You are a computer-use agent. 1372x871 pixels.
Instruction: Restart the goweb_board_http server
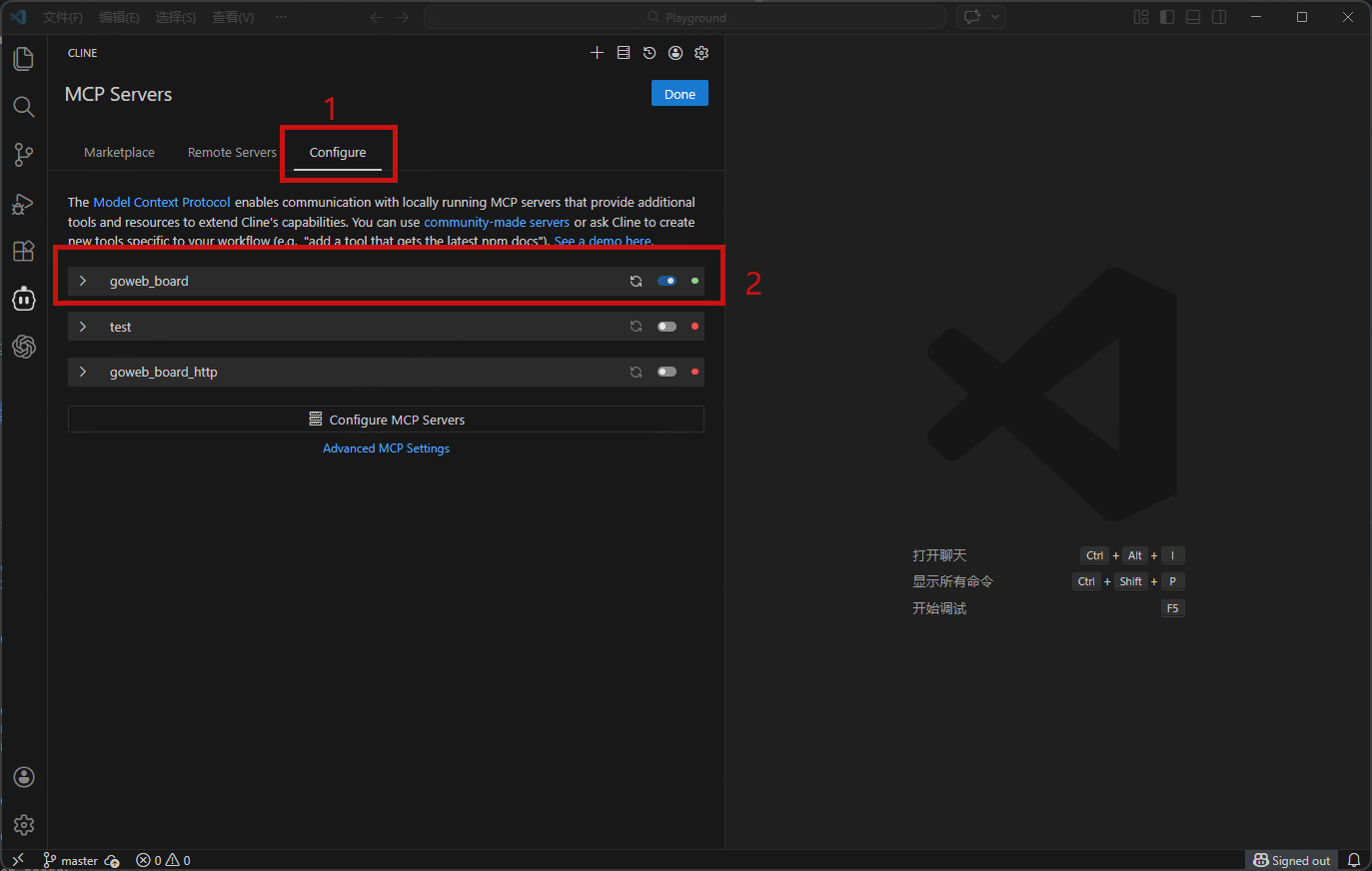pos(636,372)
